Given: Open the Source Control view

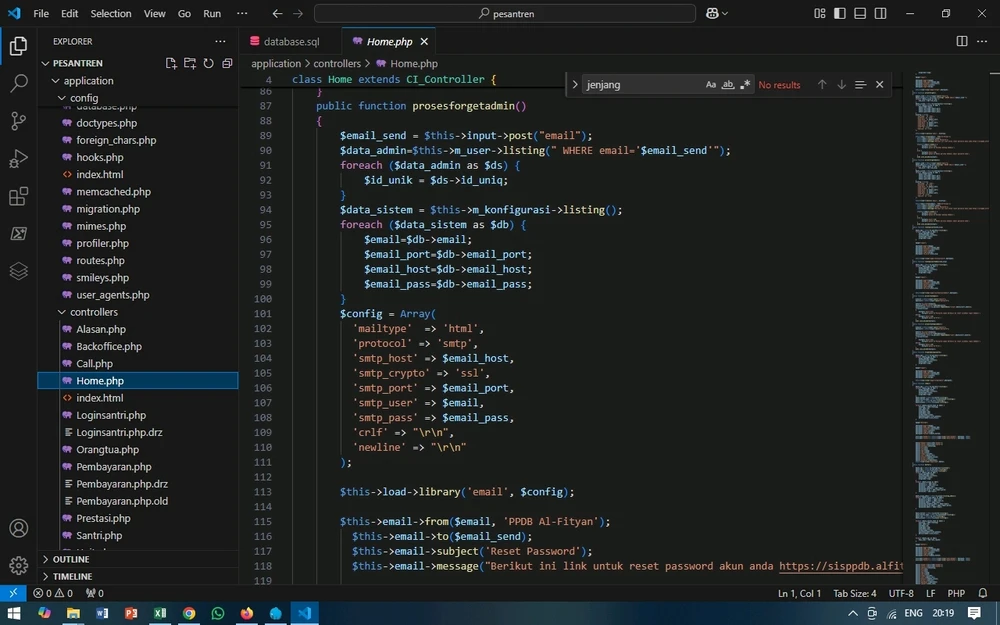Looking at the screenshot, I should tap(18, 121).
